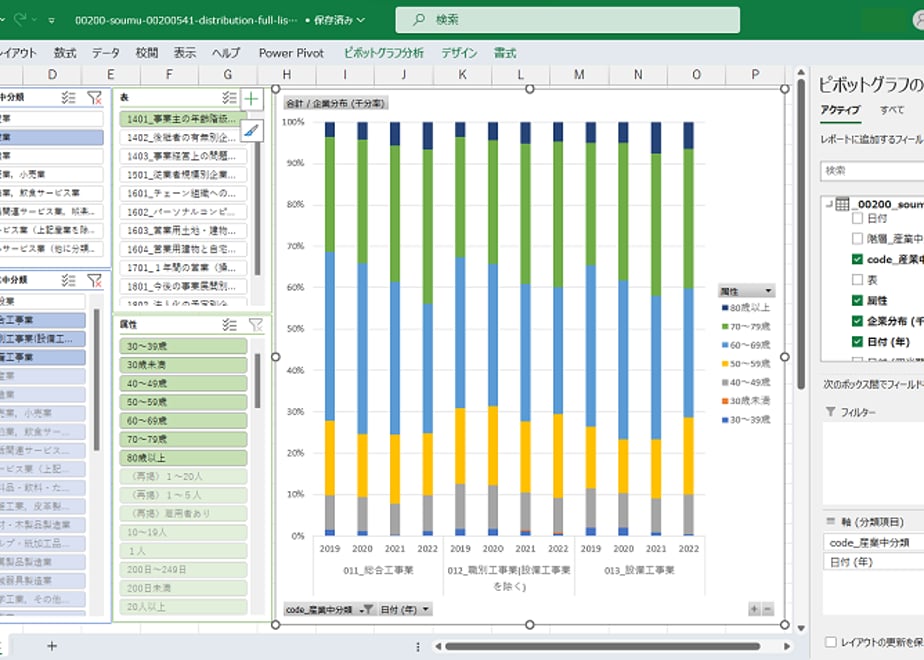
Task: Click multi-select icon of the upper 中分類 slicer
Action: (68, 98)
